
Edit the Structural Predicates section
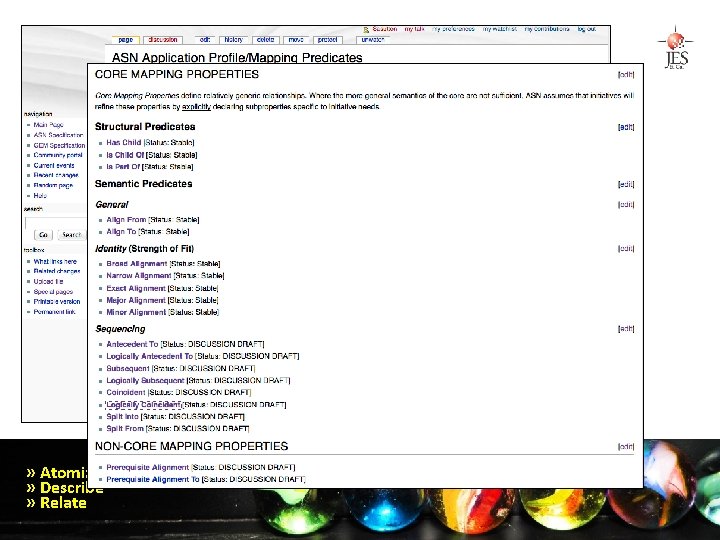click(x=626, y=127)
